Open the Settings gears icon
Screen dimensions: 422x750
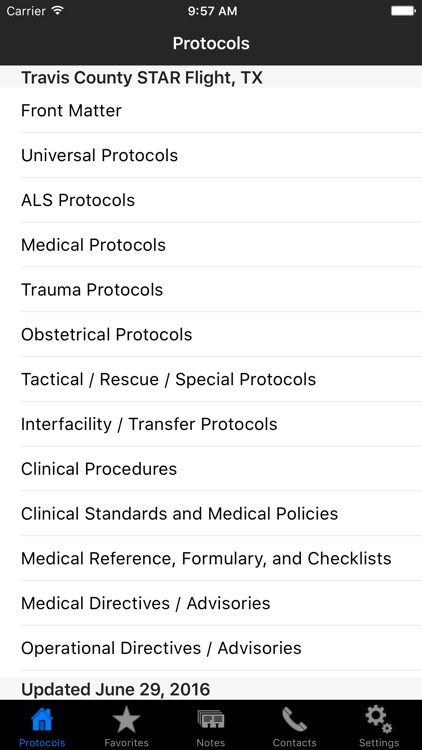click(x=378, y=720)
